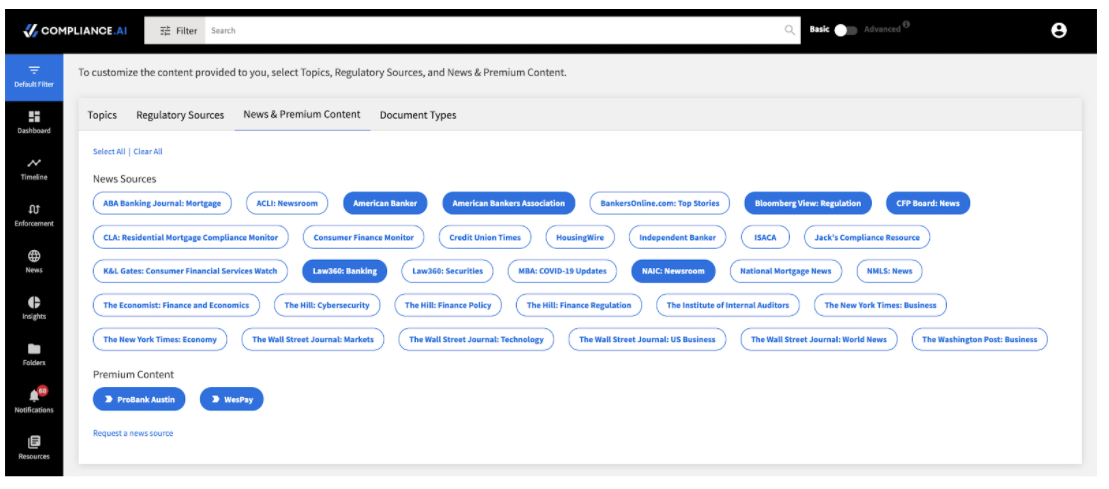The width and height of the screenshot is (1109, 489).
Task: Open the Default Filter sidebar item
Action: 34,76
